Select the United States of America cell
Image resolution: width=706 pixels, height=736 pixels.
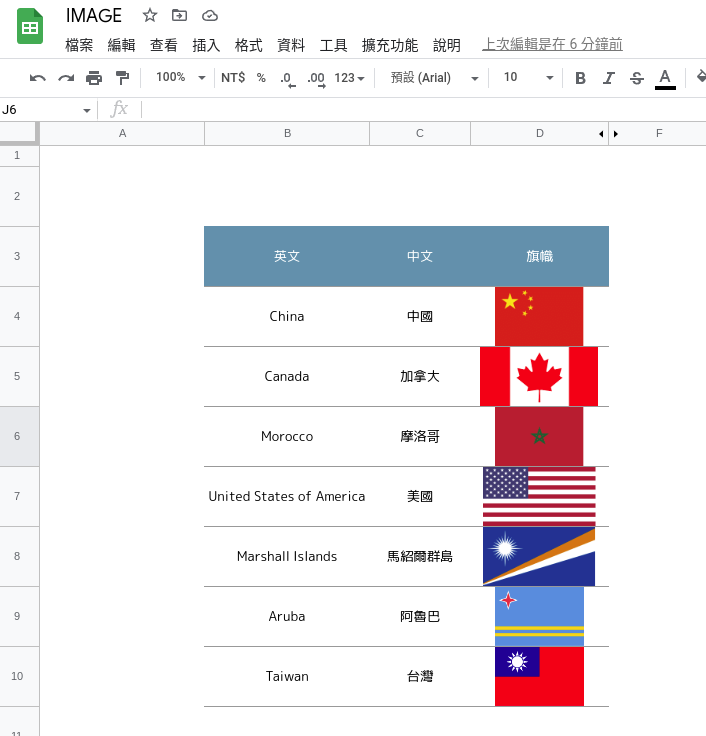(287, 497)
